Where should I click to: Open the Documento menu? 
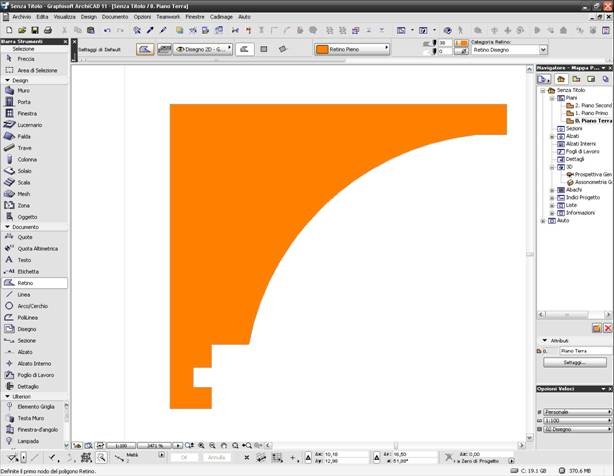coord(114,17)
